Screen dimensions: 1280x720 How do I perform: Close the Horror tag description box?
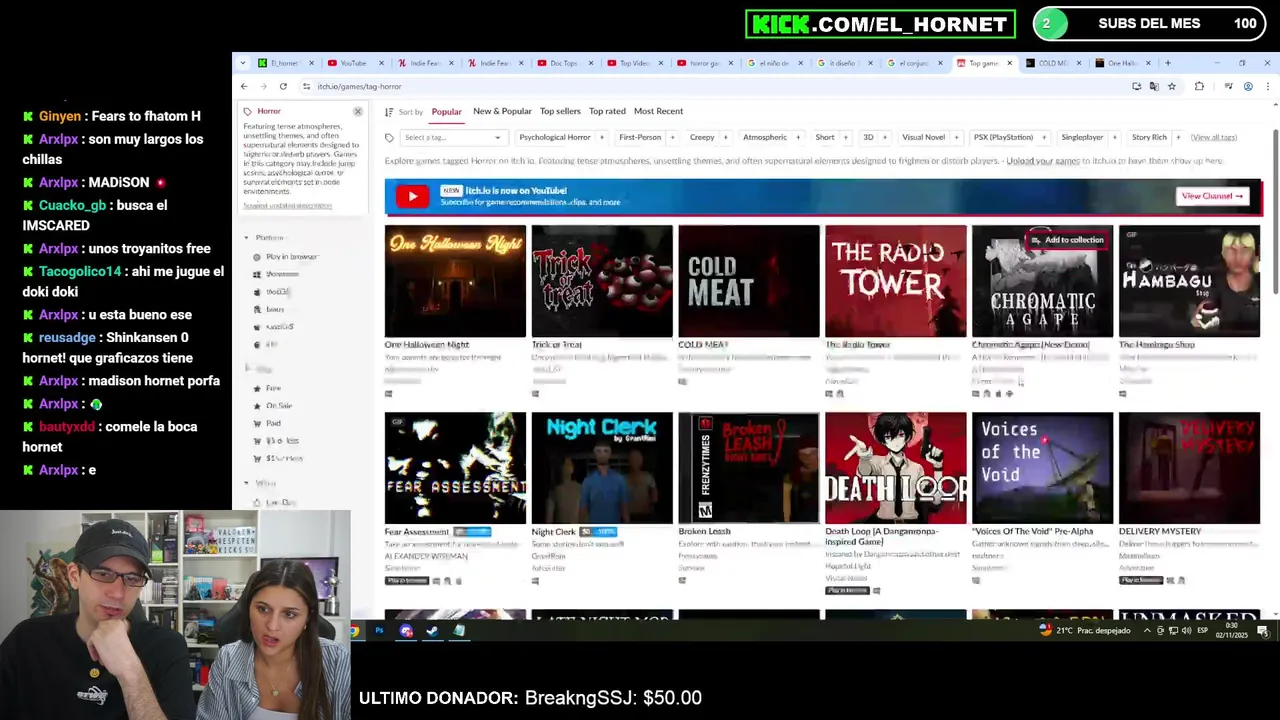pyautogui.click(x=357, y=111)
